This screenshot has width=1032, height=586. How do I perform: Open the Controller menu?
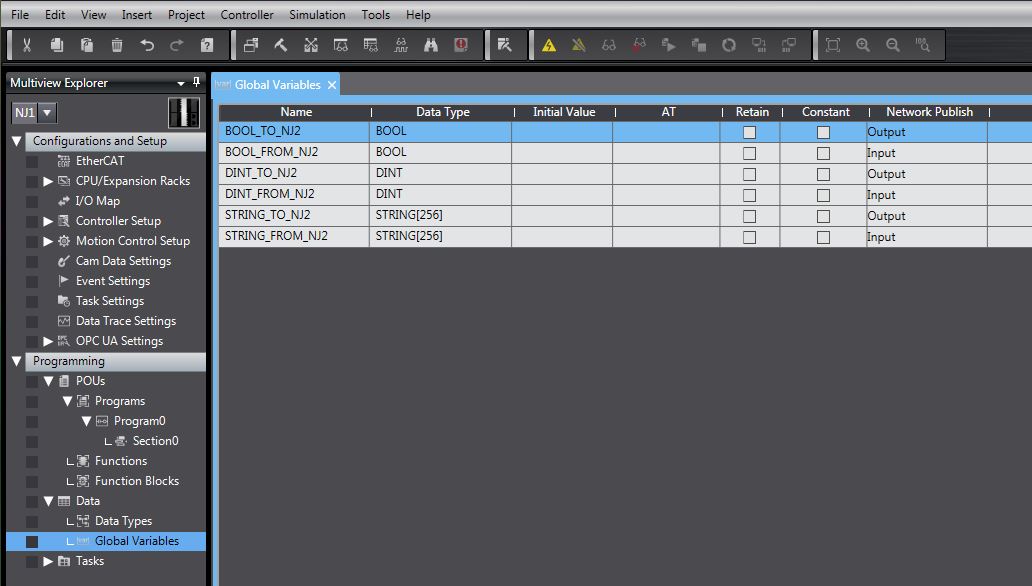pyautogui.click(x=247, y=14)
